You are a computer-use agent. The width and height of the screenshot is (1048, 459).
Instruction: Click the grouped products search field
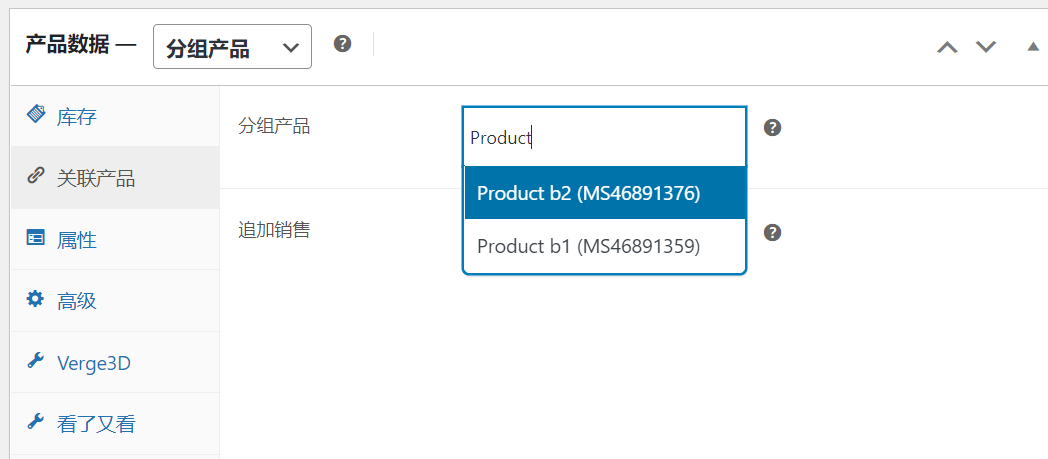coord(605,138)
